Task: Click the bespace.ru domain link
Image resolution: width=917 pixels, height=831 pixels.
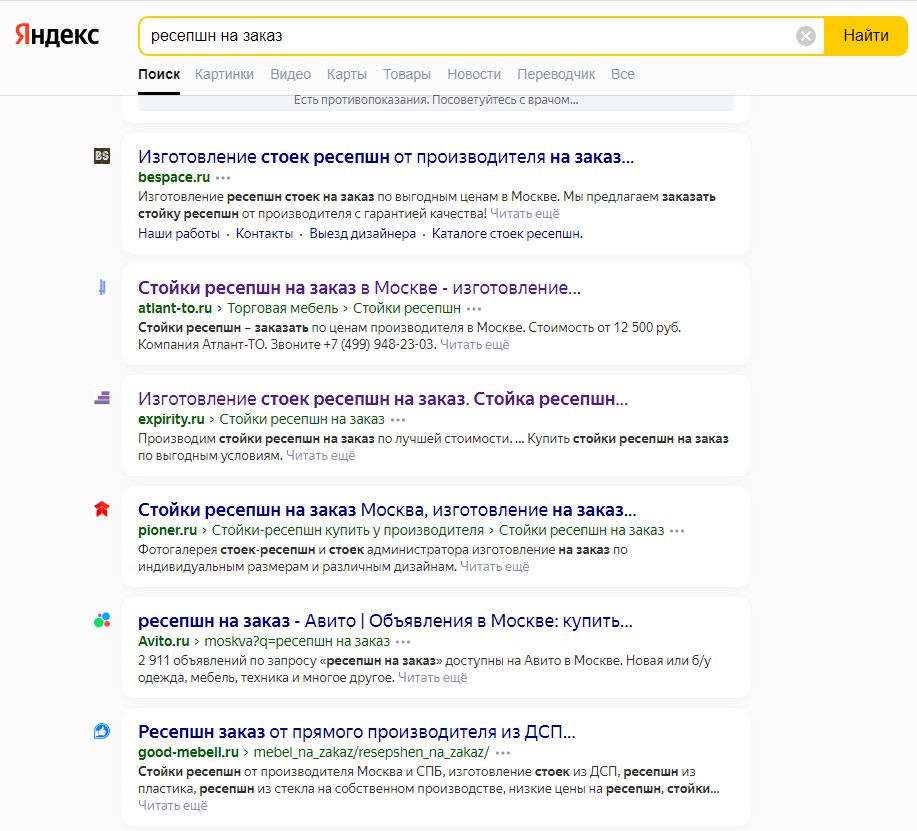Action: pyautogui.click(x=174, y=177)
